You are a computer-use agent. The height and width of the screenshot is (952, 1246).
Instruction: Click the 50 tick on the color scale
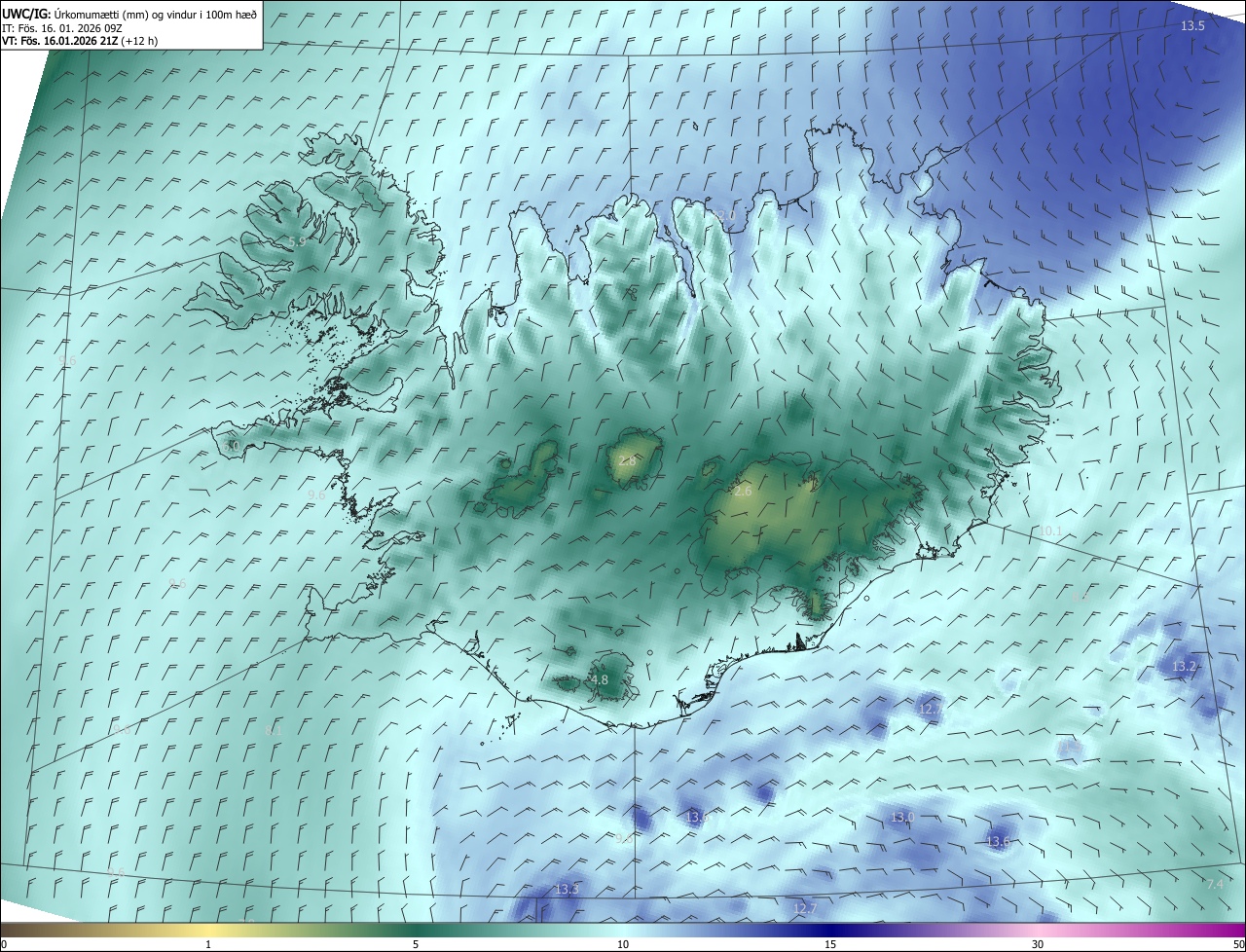(1238, 945)
